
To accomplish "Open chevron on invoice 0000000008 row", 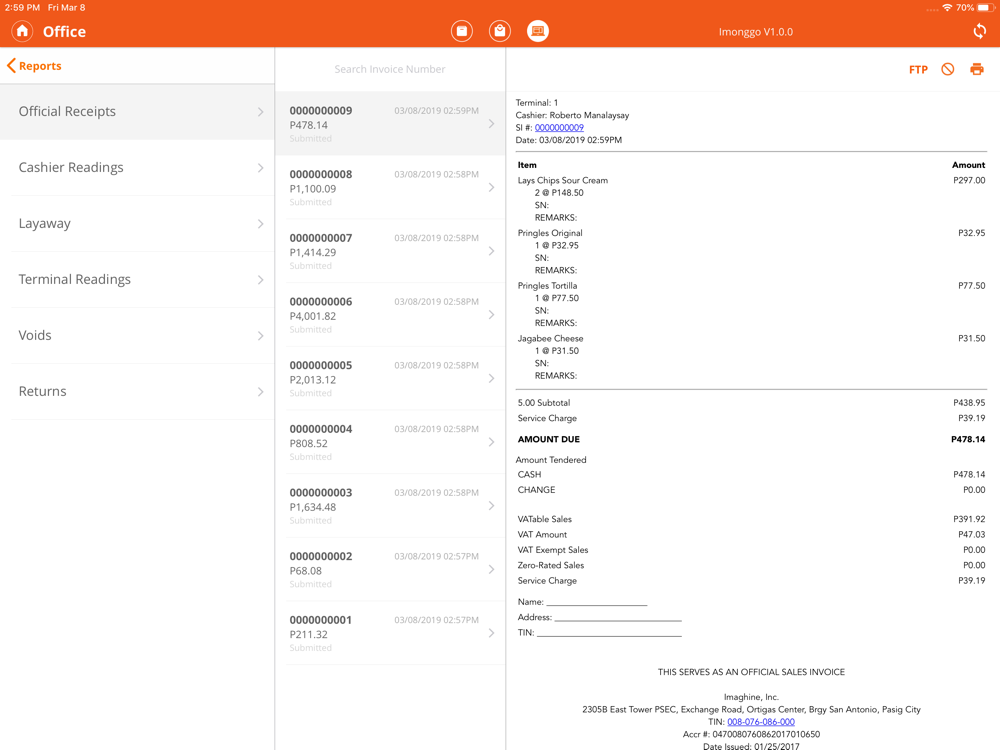I will [491, 188].
